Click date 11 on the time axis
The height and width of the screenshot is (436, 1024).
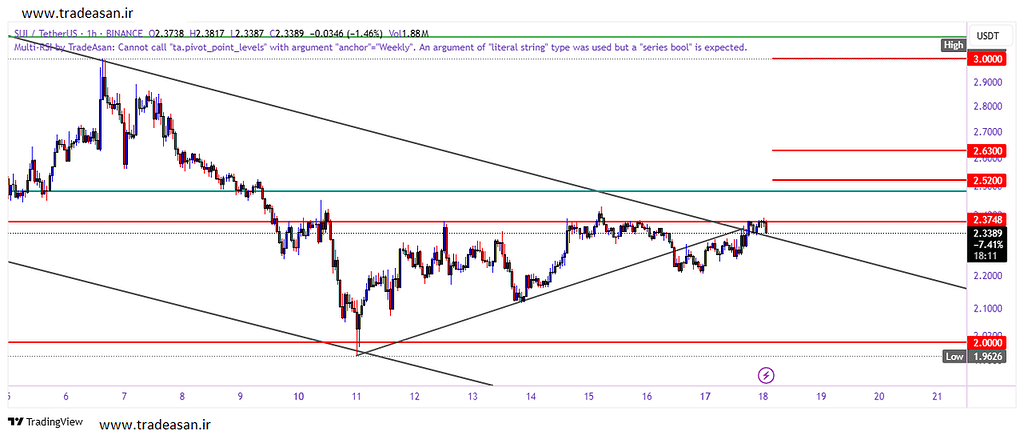356,397
